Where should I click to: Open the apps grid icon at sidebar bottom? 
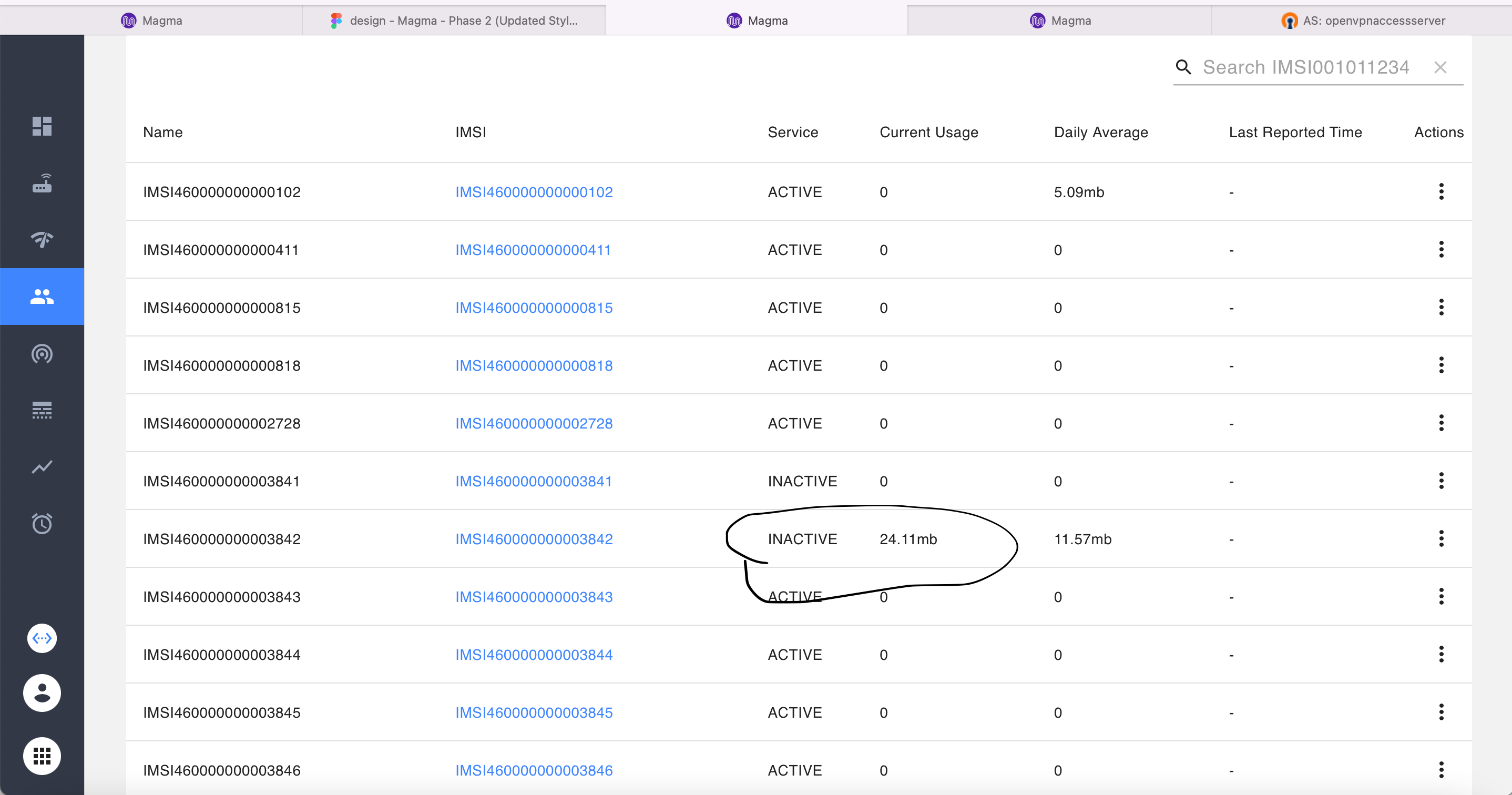[x=42, y=756]
